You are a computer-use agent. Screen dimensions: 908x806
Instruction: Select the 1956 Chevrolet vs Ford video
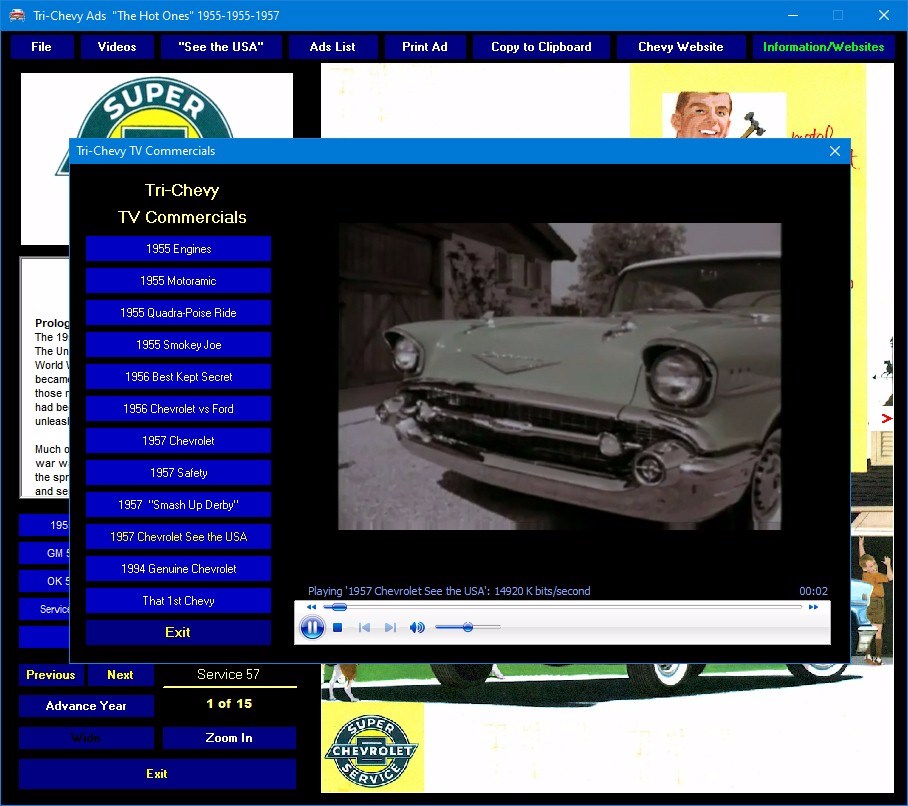point(178,409)
